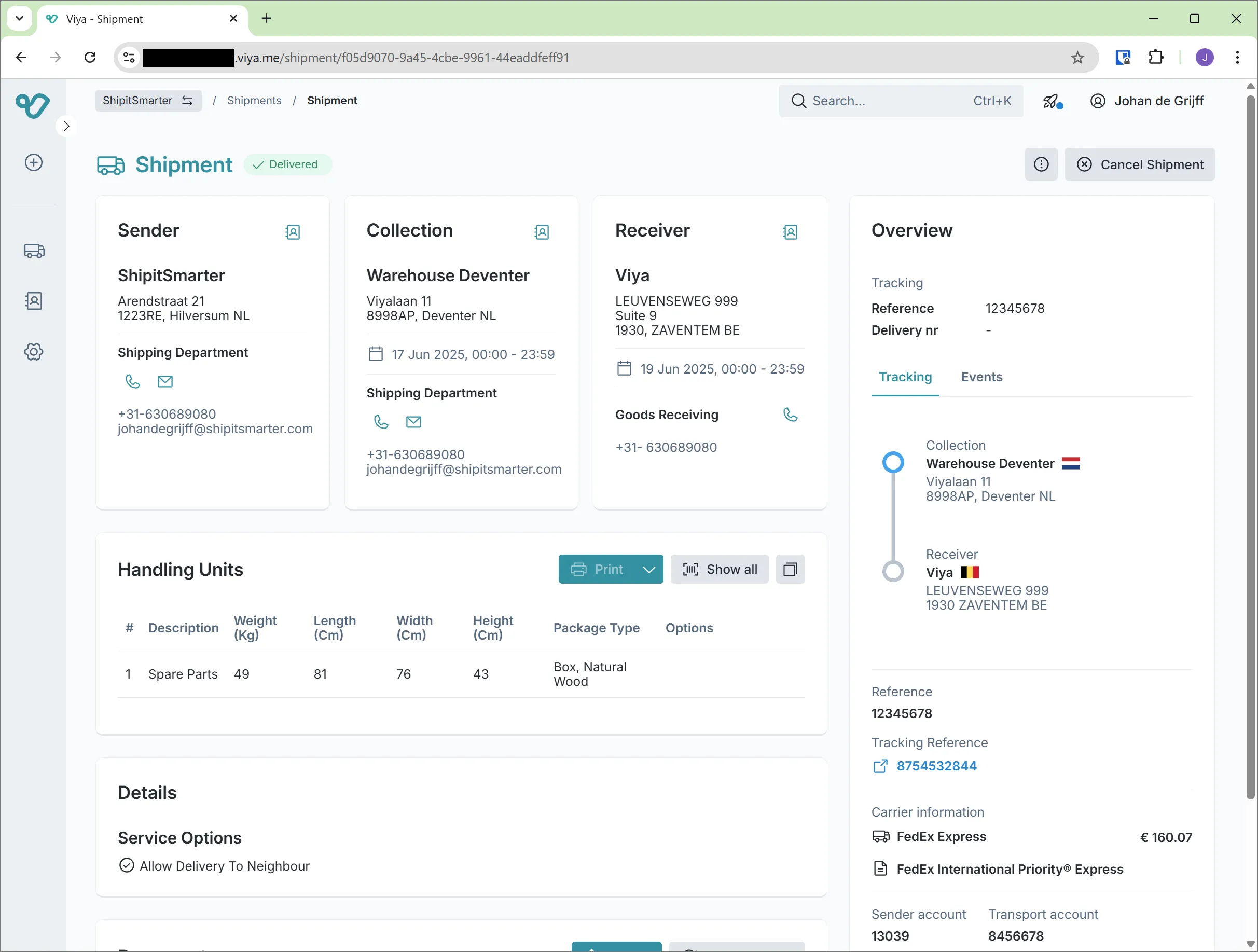Click shipment info circle icon

(1041, 164)
